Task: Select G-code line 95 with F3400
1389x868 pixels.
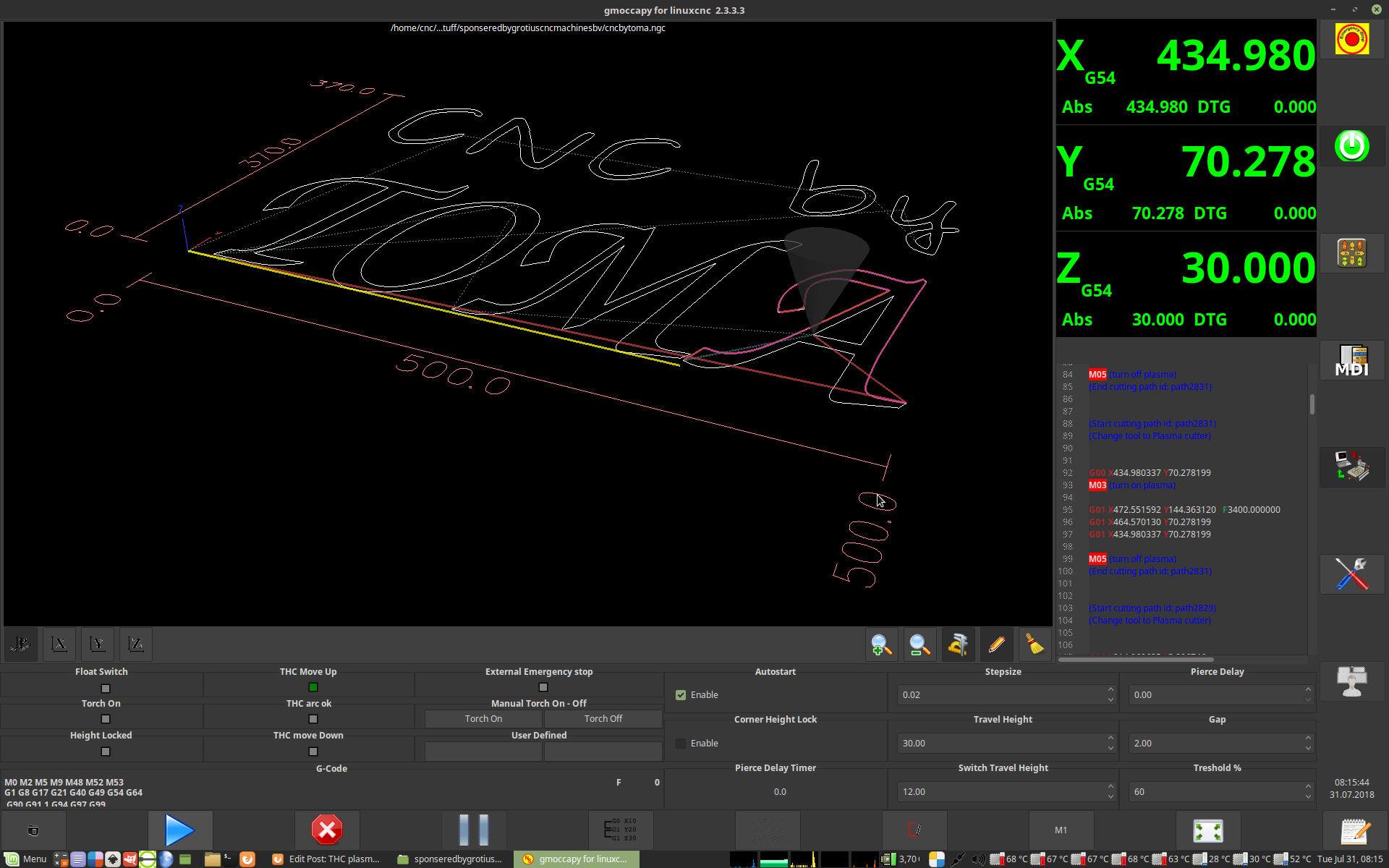Action: (1184, 509)
